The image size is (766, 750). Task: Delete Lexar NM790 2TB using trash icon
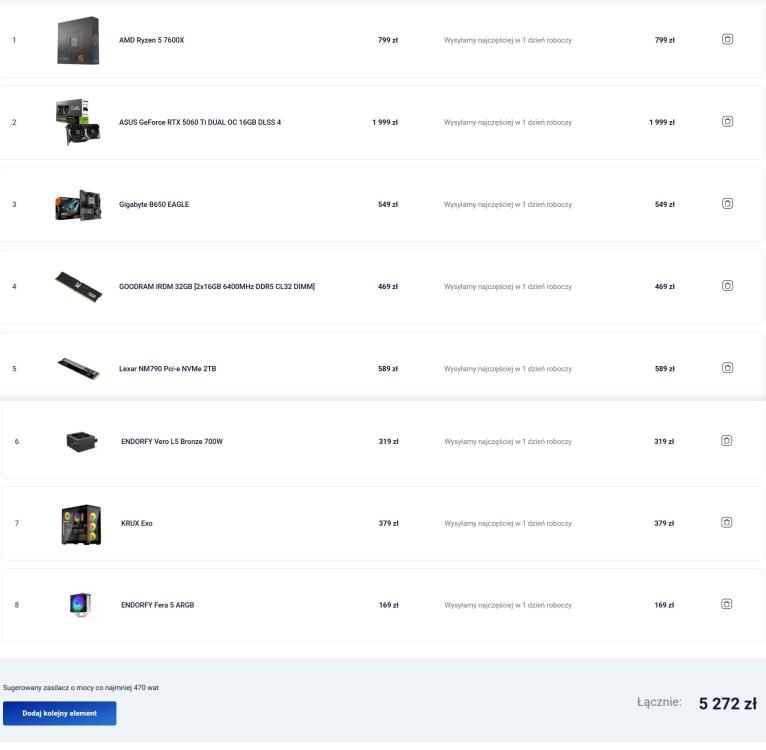tap(727, 367)
